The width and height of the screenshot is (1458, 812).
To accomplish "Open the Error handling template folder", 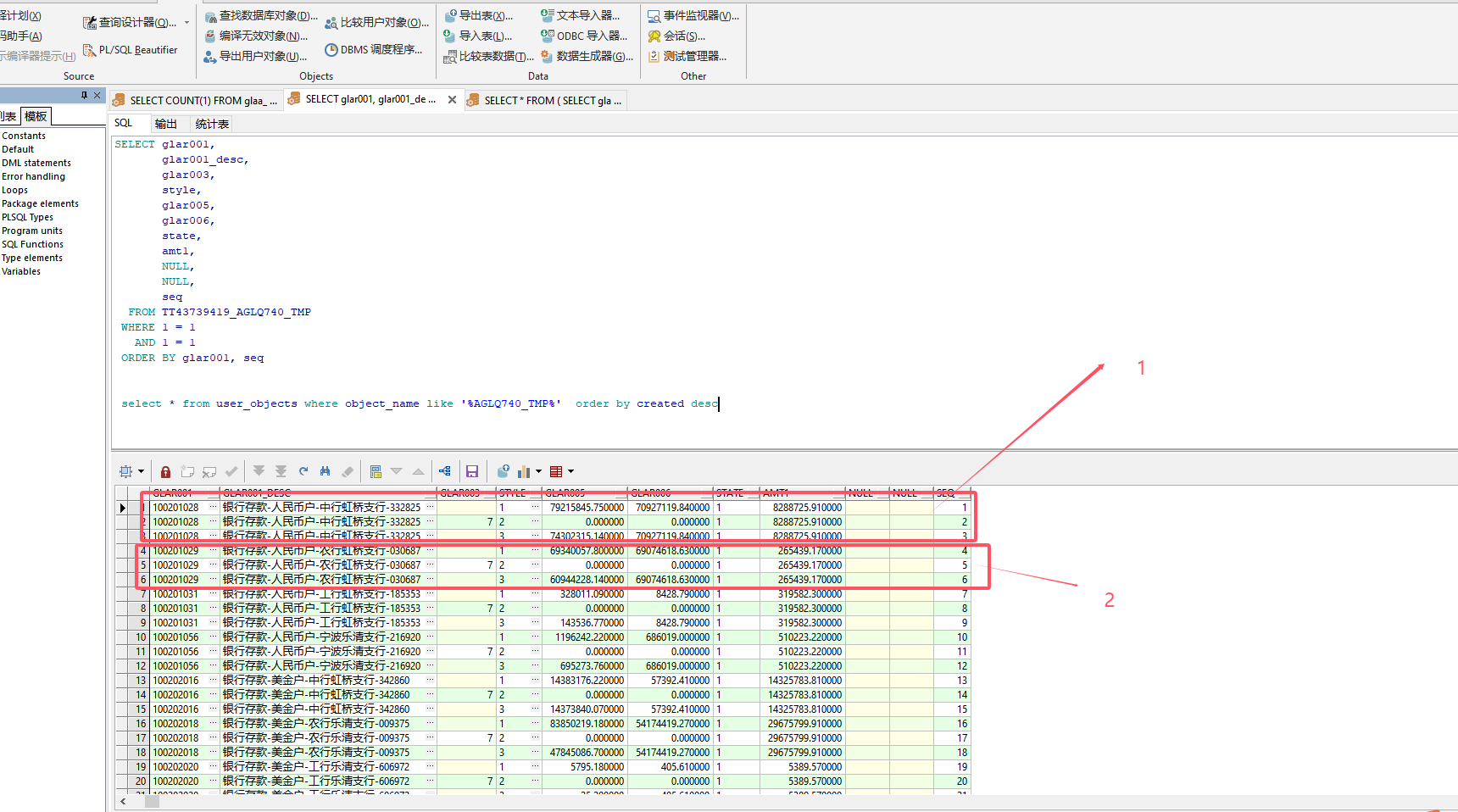I will pyautogui.click(x=33, y=176).
